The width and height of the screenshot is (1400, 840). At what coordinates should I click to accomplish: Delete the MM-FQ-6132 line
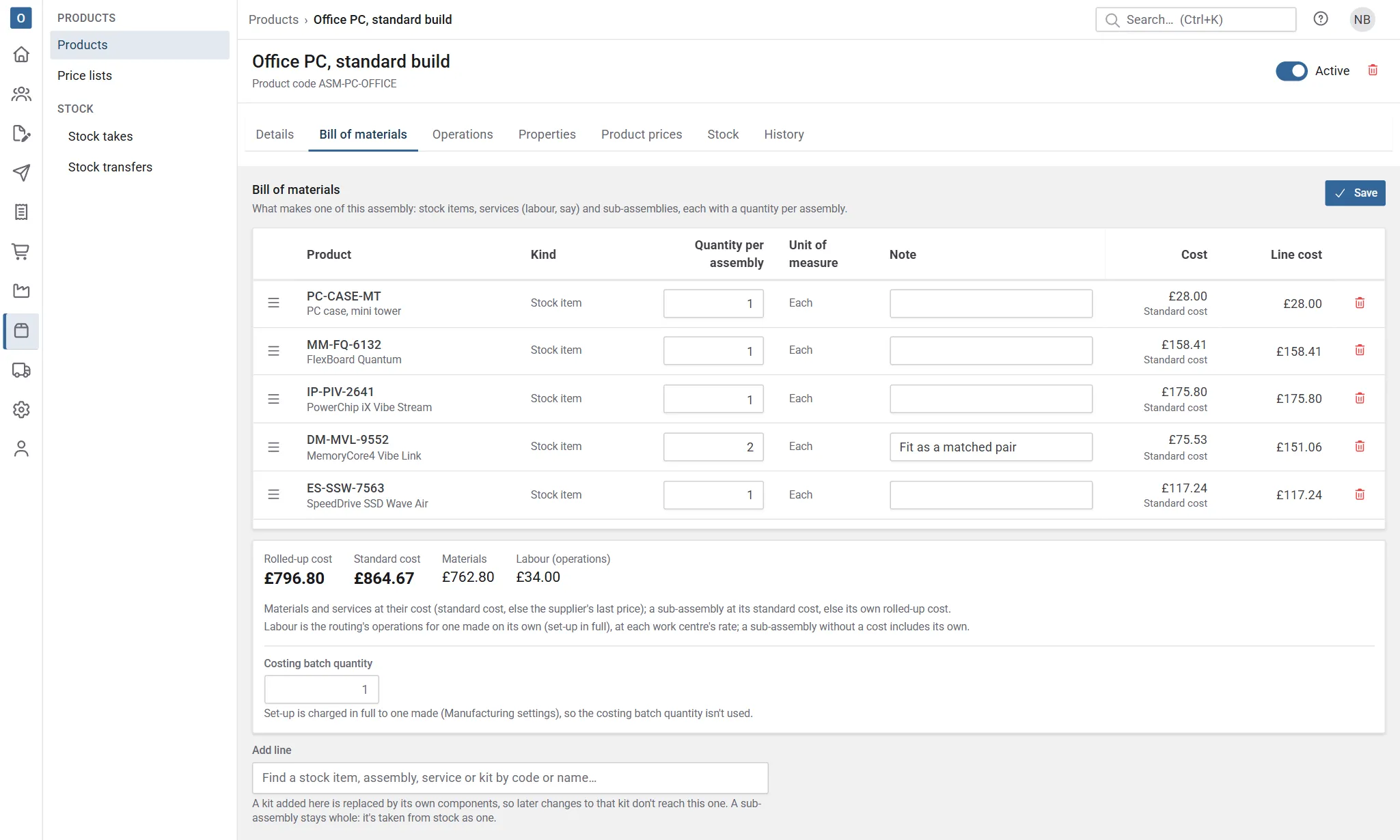(x=1360, y=350)
